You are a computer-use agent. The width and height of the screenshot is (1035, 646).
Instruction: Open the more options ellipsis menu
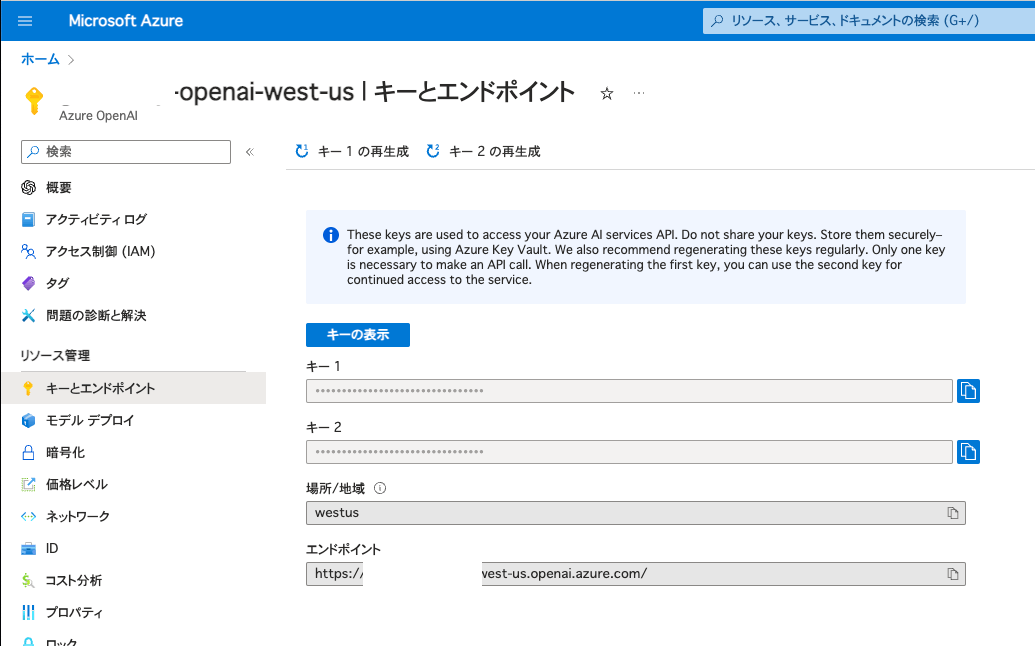click(x=638, y=93)
